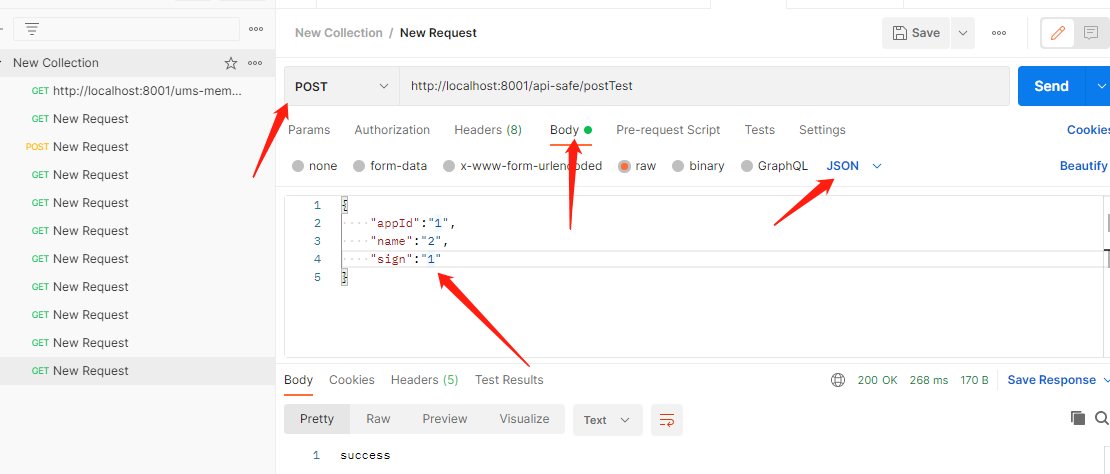
Task: Star the New Collection in sidebar
Action: point(231,63)
